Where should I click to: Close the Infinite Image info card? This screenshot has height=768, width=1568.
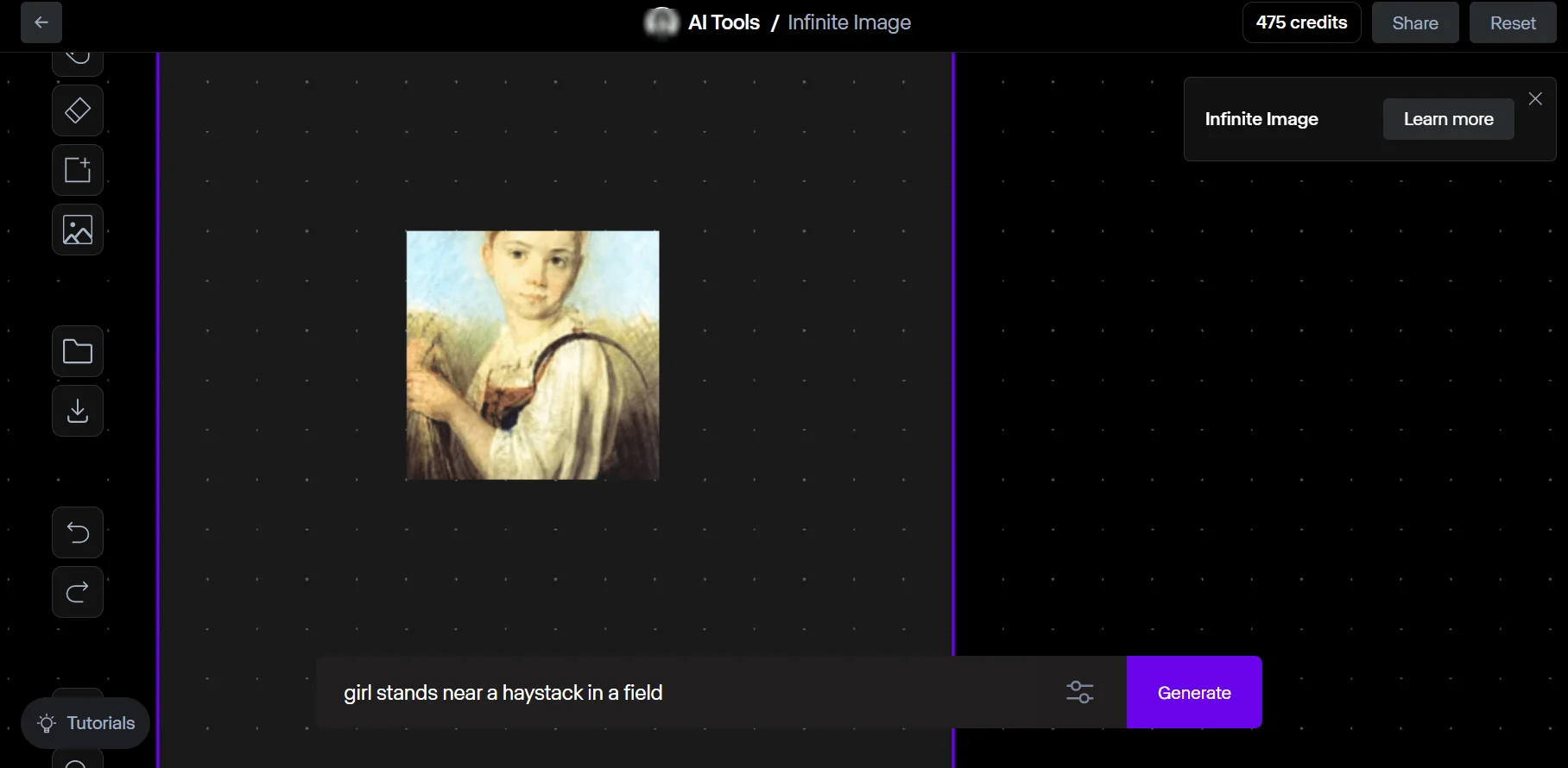coord(1535,99)
